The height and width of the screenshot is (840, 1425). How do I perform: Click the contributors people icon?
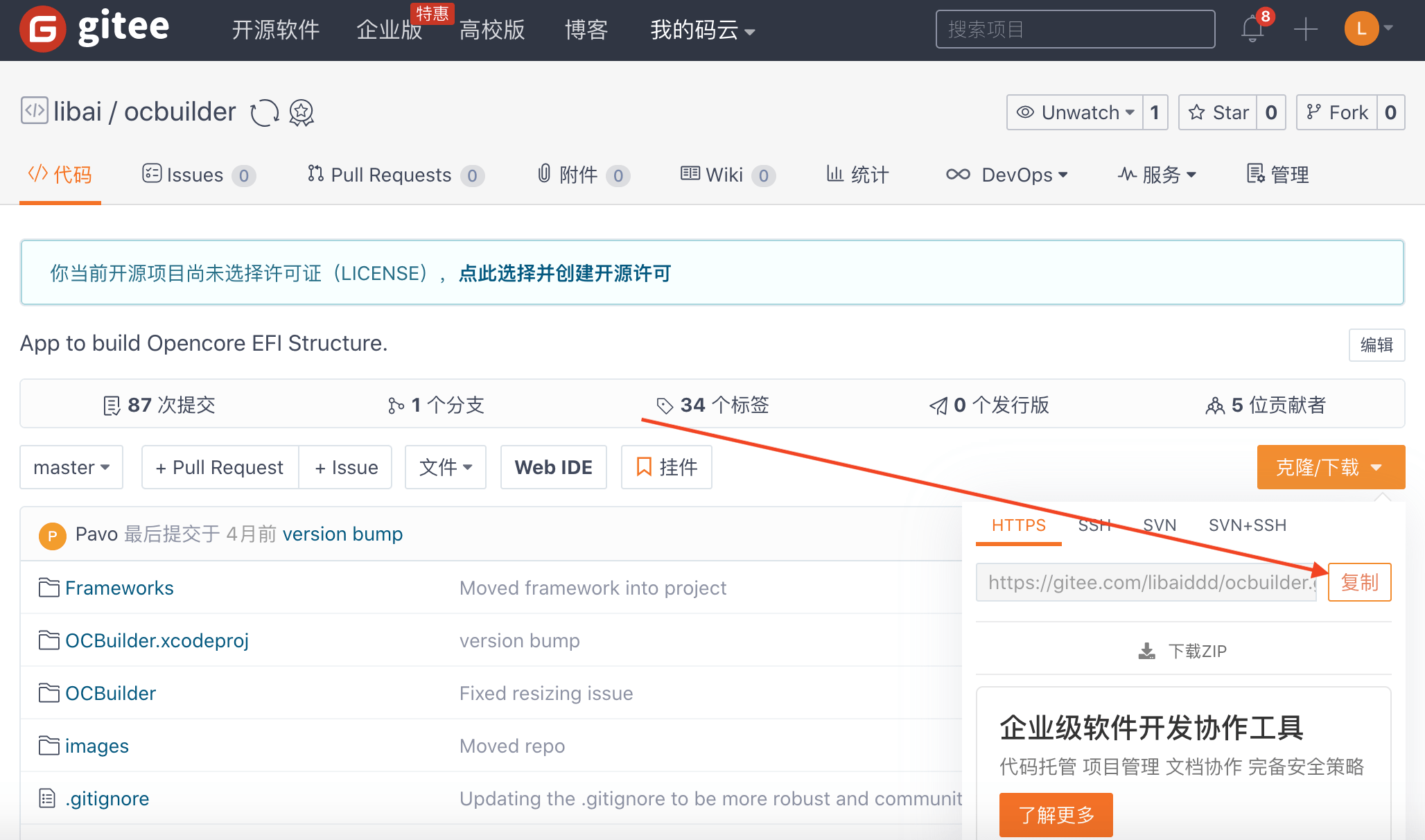click(x=1214, y=405)
